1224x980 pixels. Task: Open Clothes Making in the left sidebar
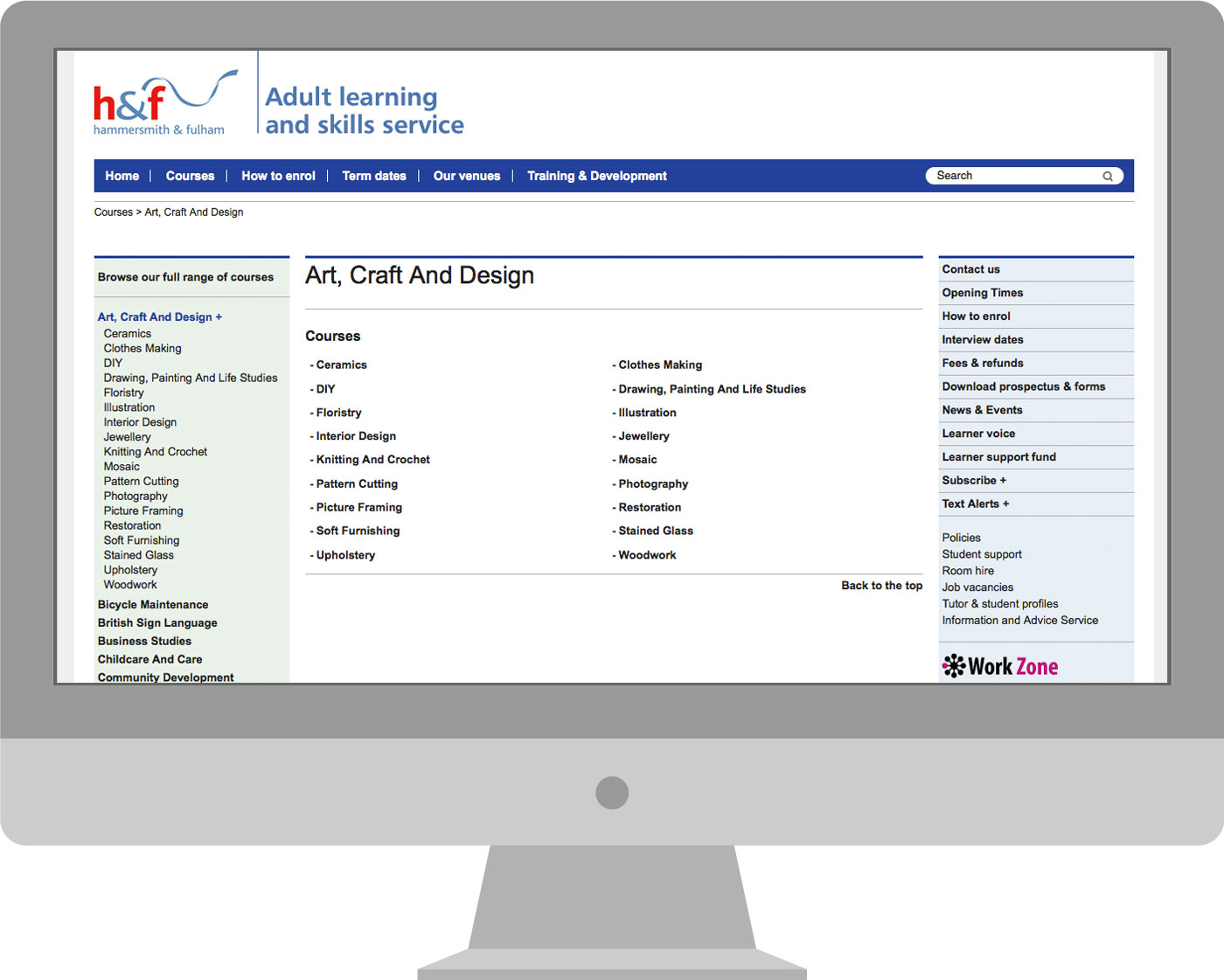pos(143,348)
